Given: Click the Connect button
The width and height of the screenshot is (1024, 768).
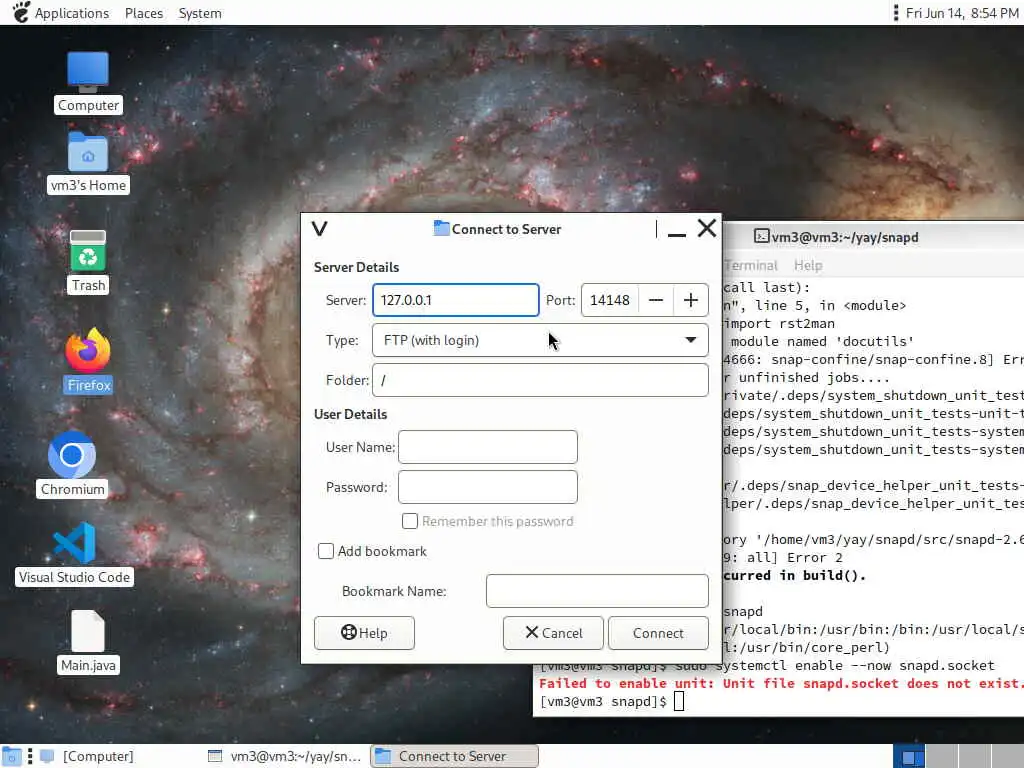Looking at the screenshot, I should (658, 633).
